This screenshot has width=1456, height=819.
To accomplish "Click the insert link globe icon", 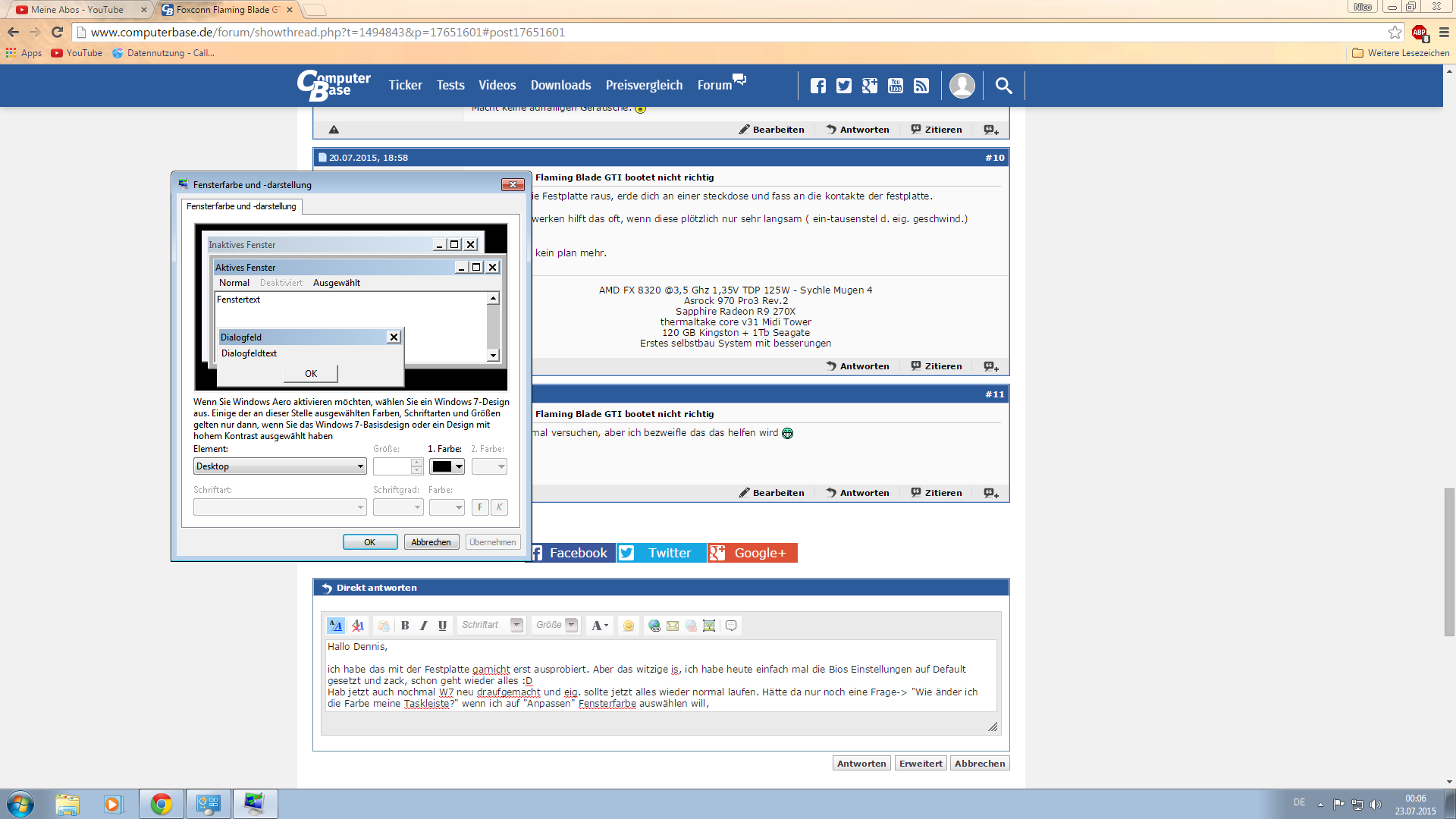I will pyautogui.click(x=654, y=626).
